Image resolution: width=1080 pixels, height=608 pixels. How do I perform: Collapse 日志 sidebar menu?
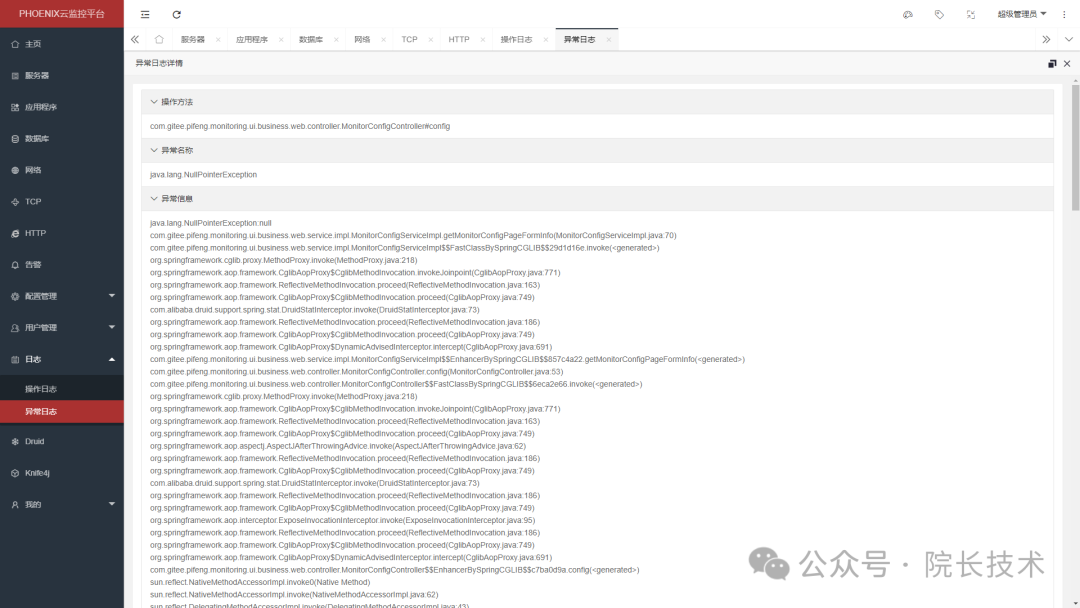coord(62,359)
